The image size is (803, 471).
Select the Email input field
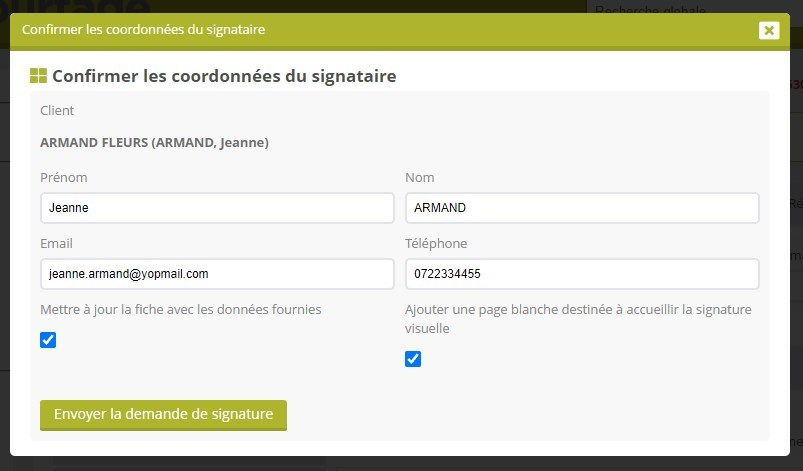pyautogui.click(x=217, y=273)
